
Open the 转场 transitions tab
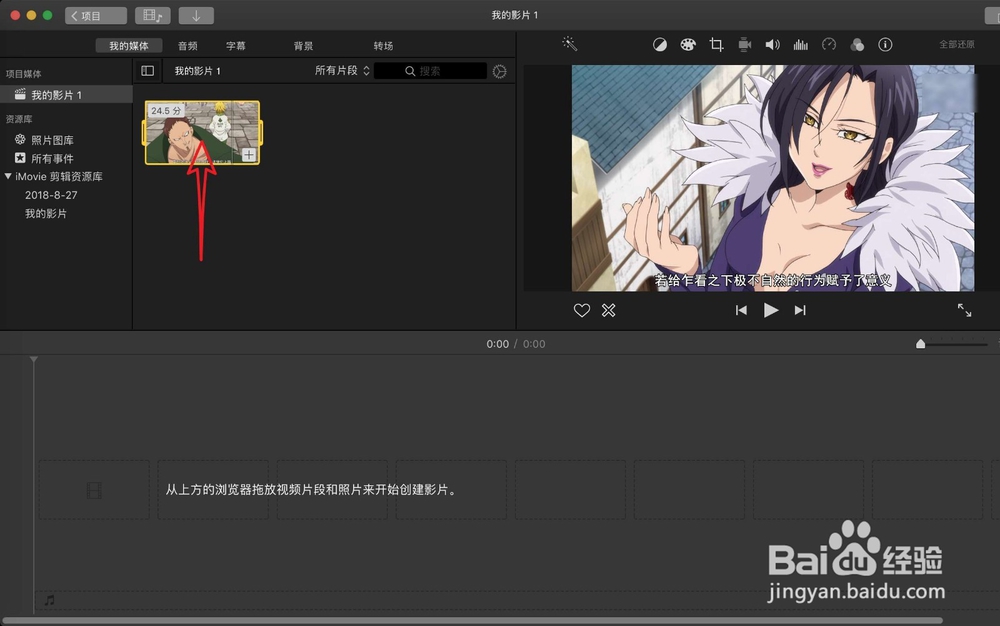coord(383,46)
